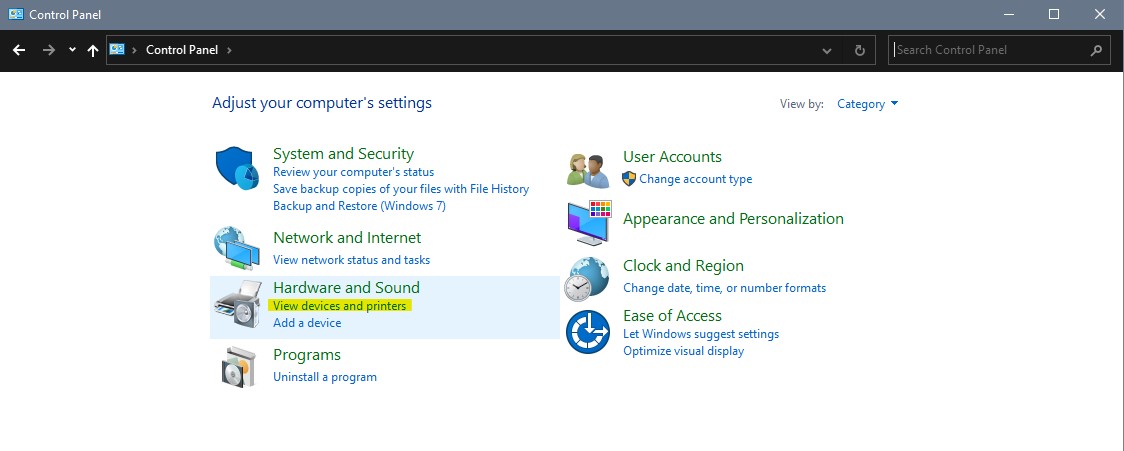Open View devices and printers link
Screen dimensions: 1124x451
[x=340, y=306]
